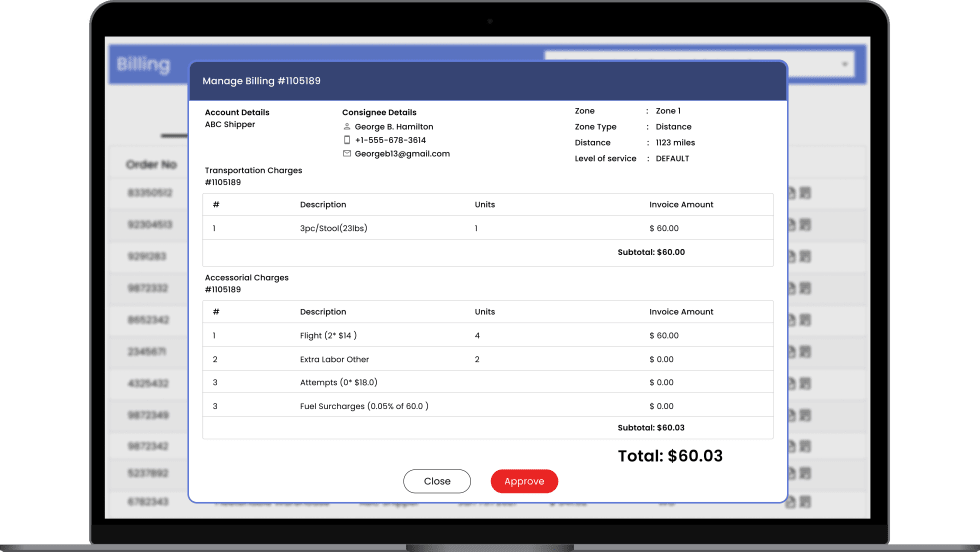Click the envelope icon beside Georgeb13@gmail.com
The width and height of the screenshot is (980, 552).
[347, 154]
